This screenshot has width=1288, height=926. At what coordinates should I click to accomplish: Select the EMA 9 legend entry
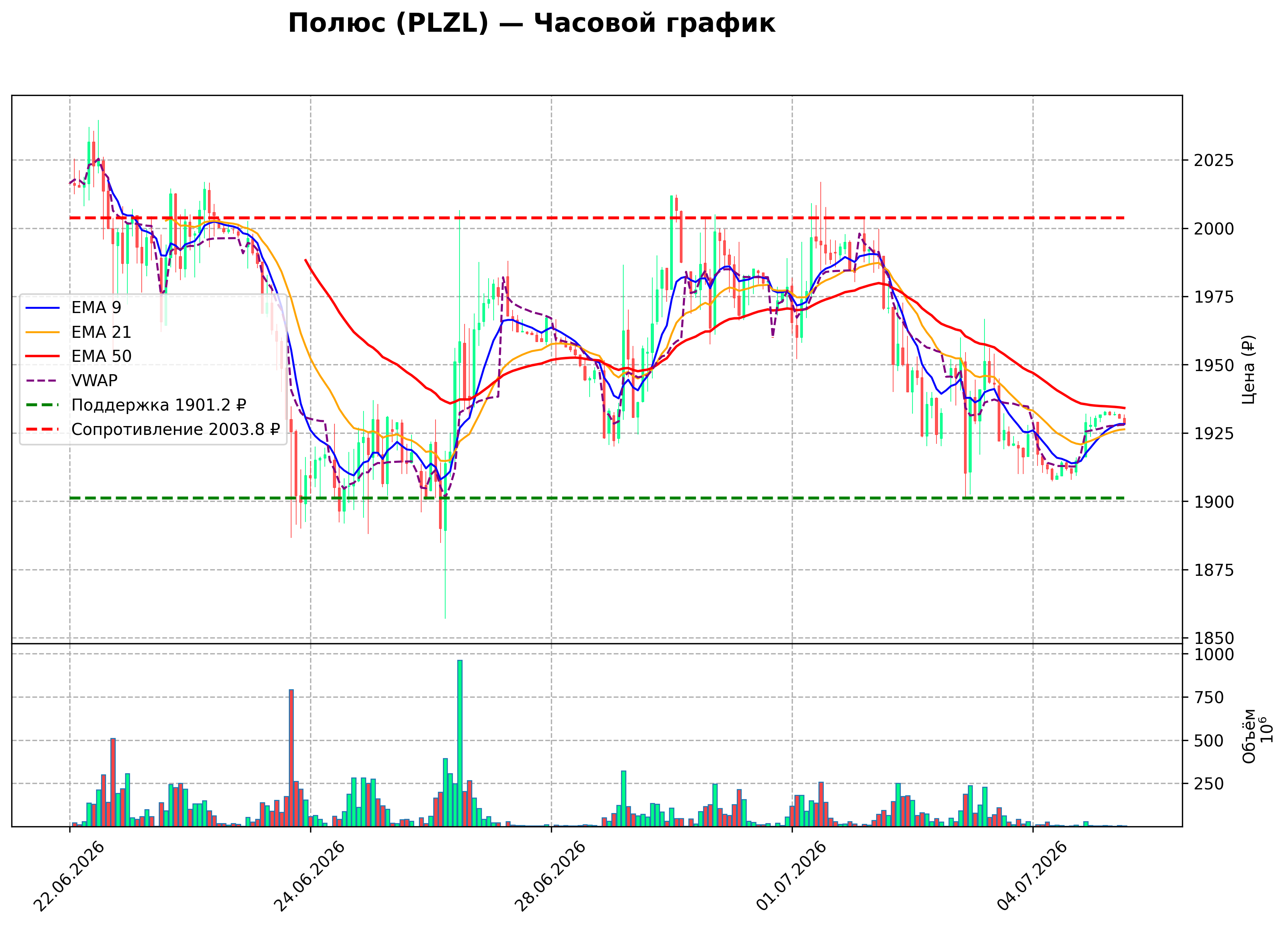[73, 308]
